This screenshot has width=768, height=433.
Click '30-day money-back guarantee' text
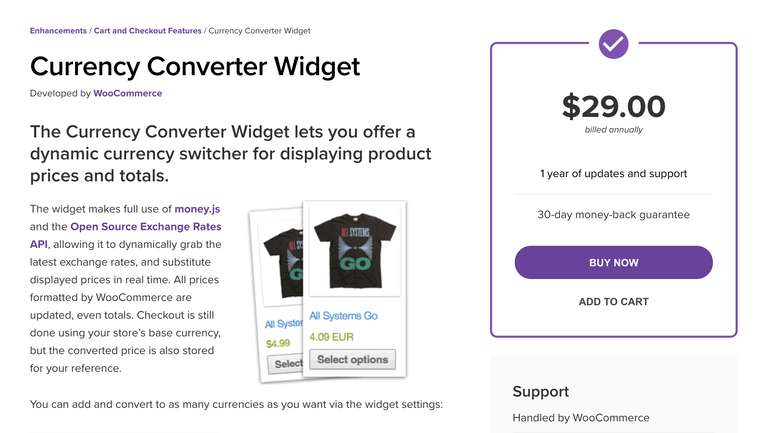(613, 214)
